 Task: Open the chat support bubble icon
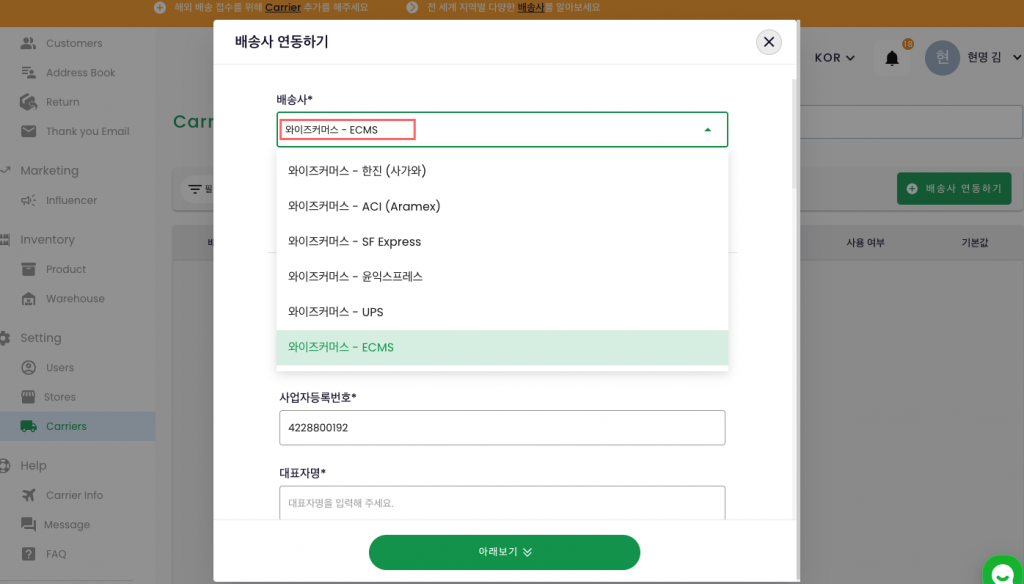[x=1002, y=573]
